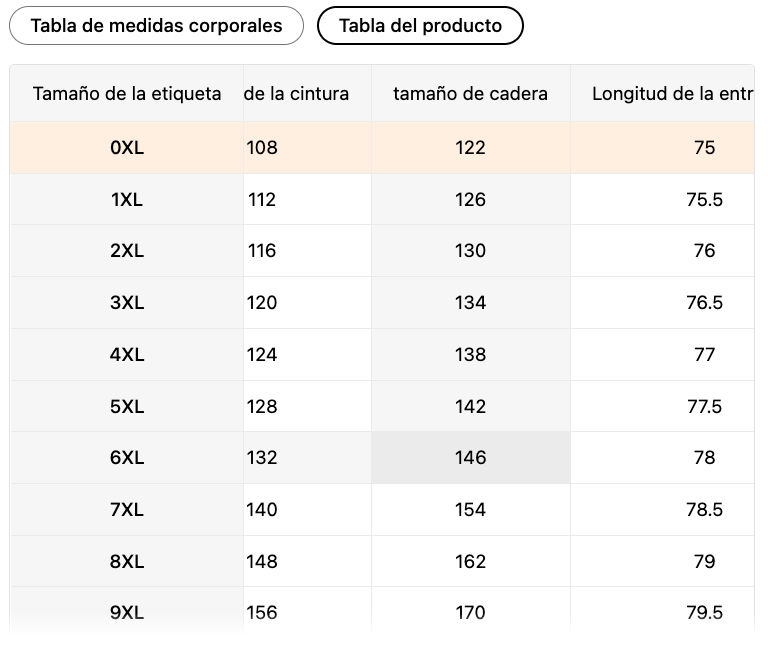This screenshot has height=656, width=768.
Task: Click the hip value 146 cell
Action: coord(471,458)
